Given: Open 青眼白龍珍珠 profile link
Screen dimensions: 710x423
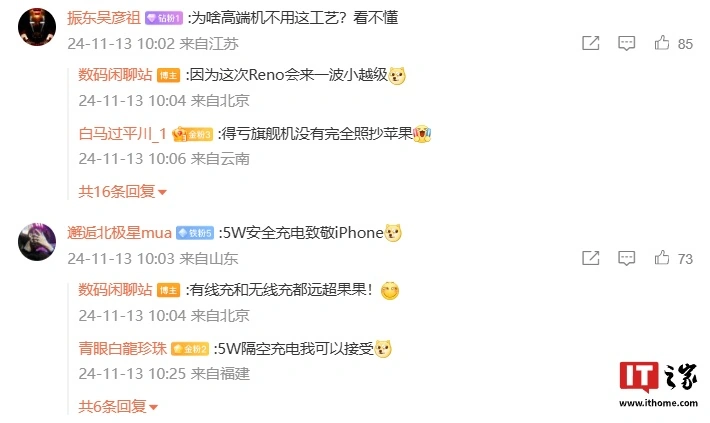Looking at the screenshot, I should pos(123,348).
